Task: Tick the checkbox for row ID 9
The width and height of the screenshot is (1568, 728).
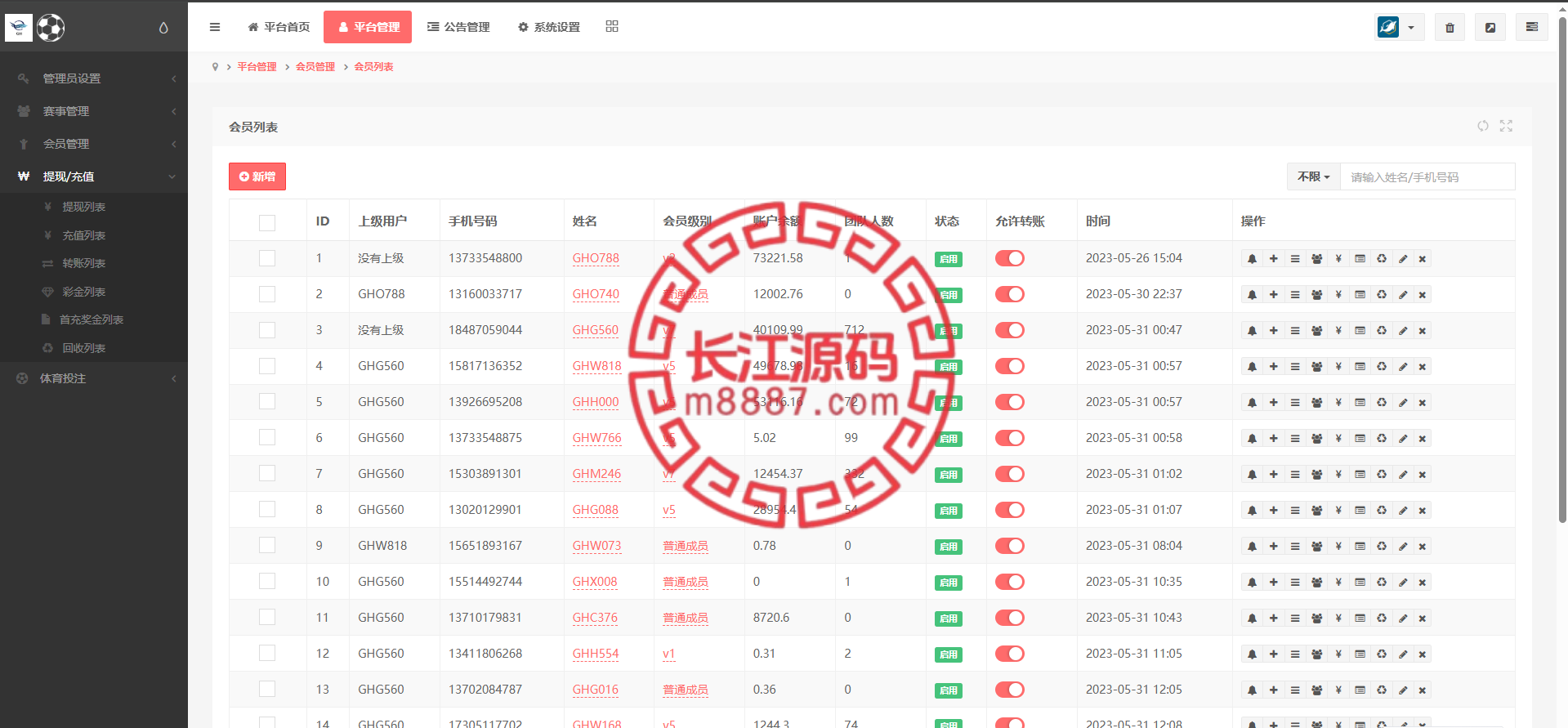Action: coord(267,546)
